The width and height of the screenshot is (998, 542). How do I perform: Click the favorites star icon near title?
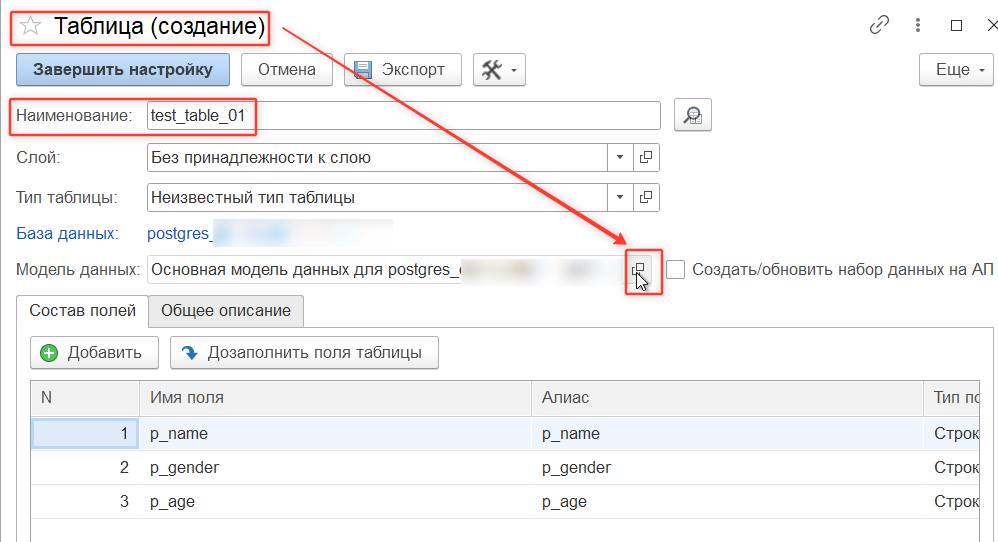point(30,27)
